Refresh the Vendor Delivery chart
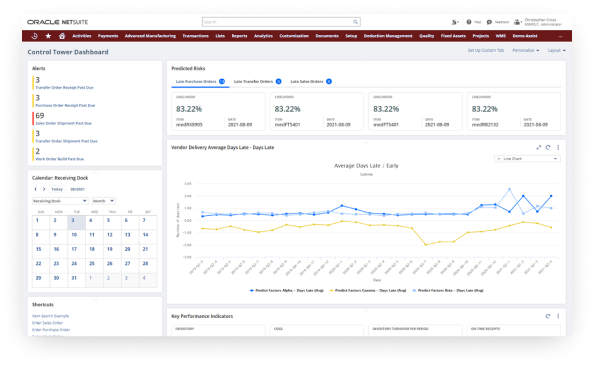Screen dimensions: 594x367 548,147
